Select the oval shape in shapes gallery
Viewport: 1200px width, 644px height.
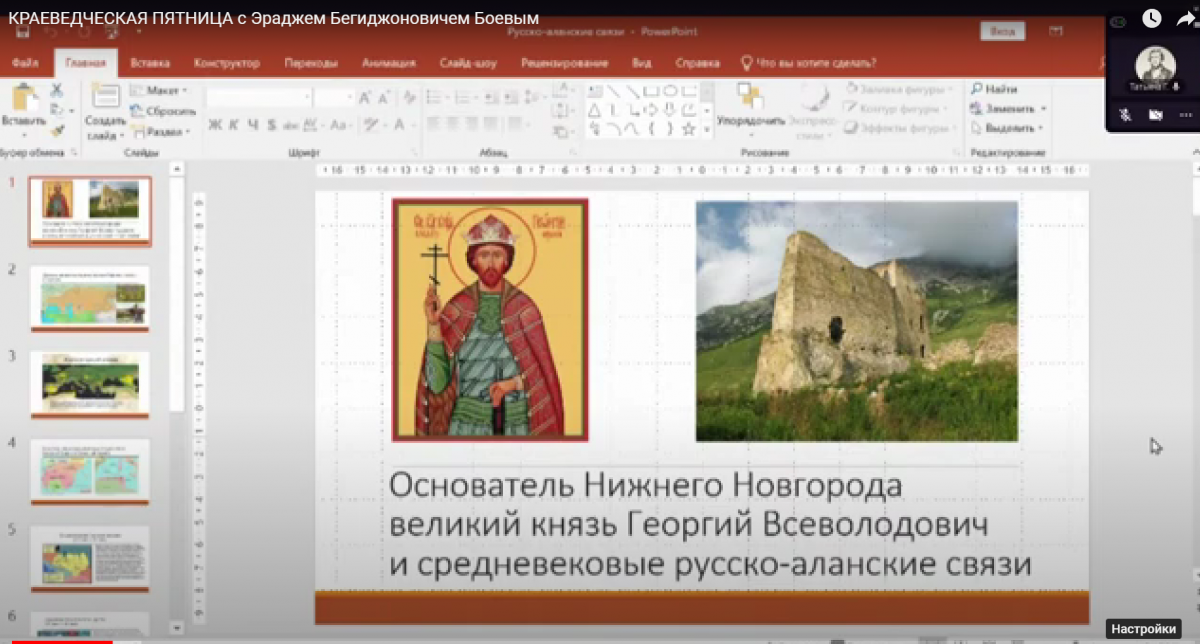pyautogui.click(x=671, y=91)
